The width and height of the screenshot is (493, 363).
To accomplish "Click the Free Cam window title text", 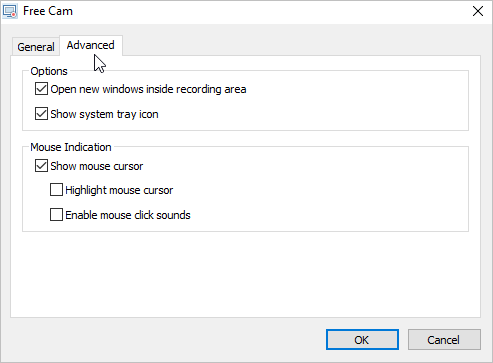I will coord(48,11).
